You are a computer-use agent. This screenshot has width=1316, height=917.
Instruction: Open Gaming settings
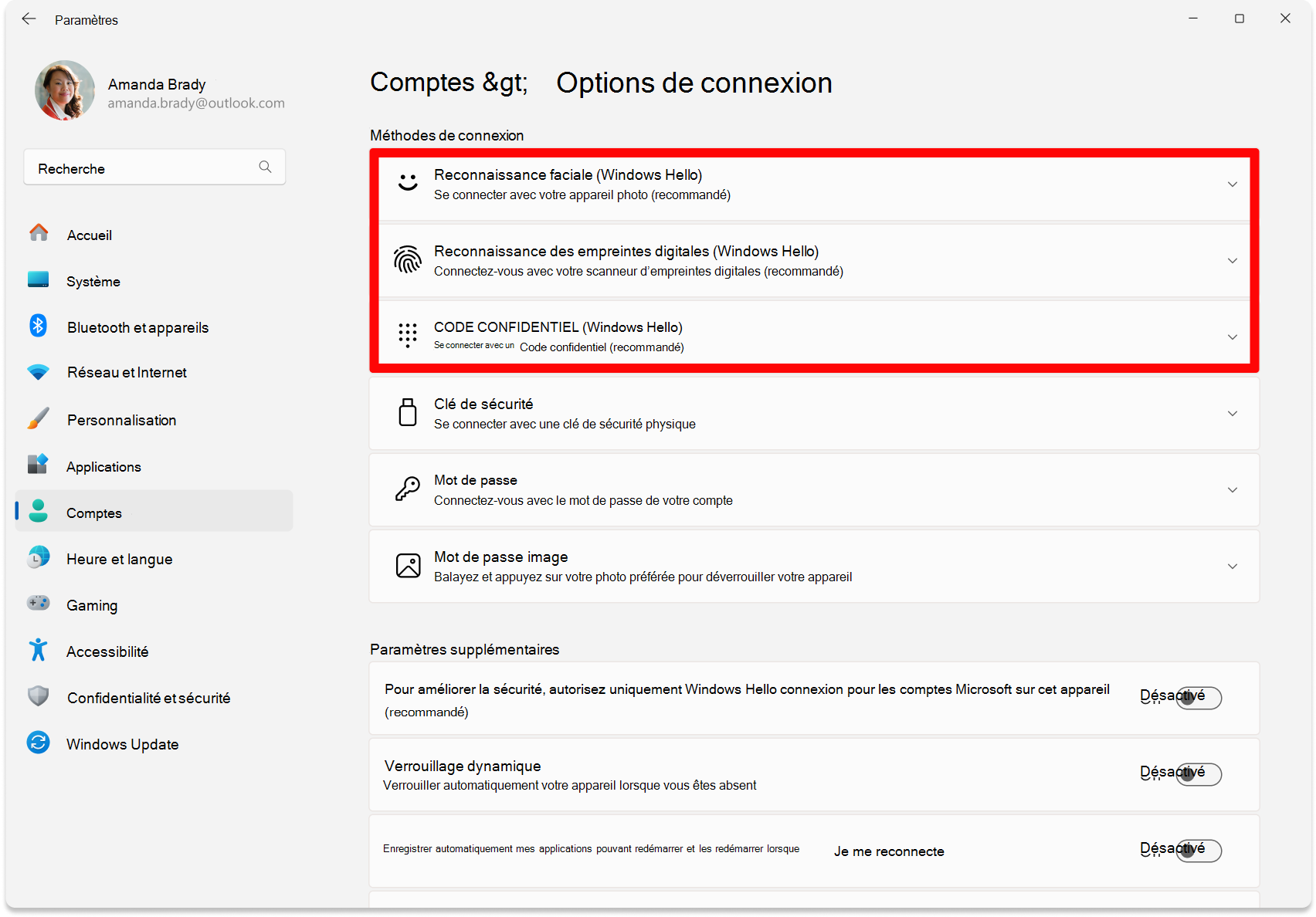coord(154,605)
